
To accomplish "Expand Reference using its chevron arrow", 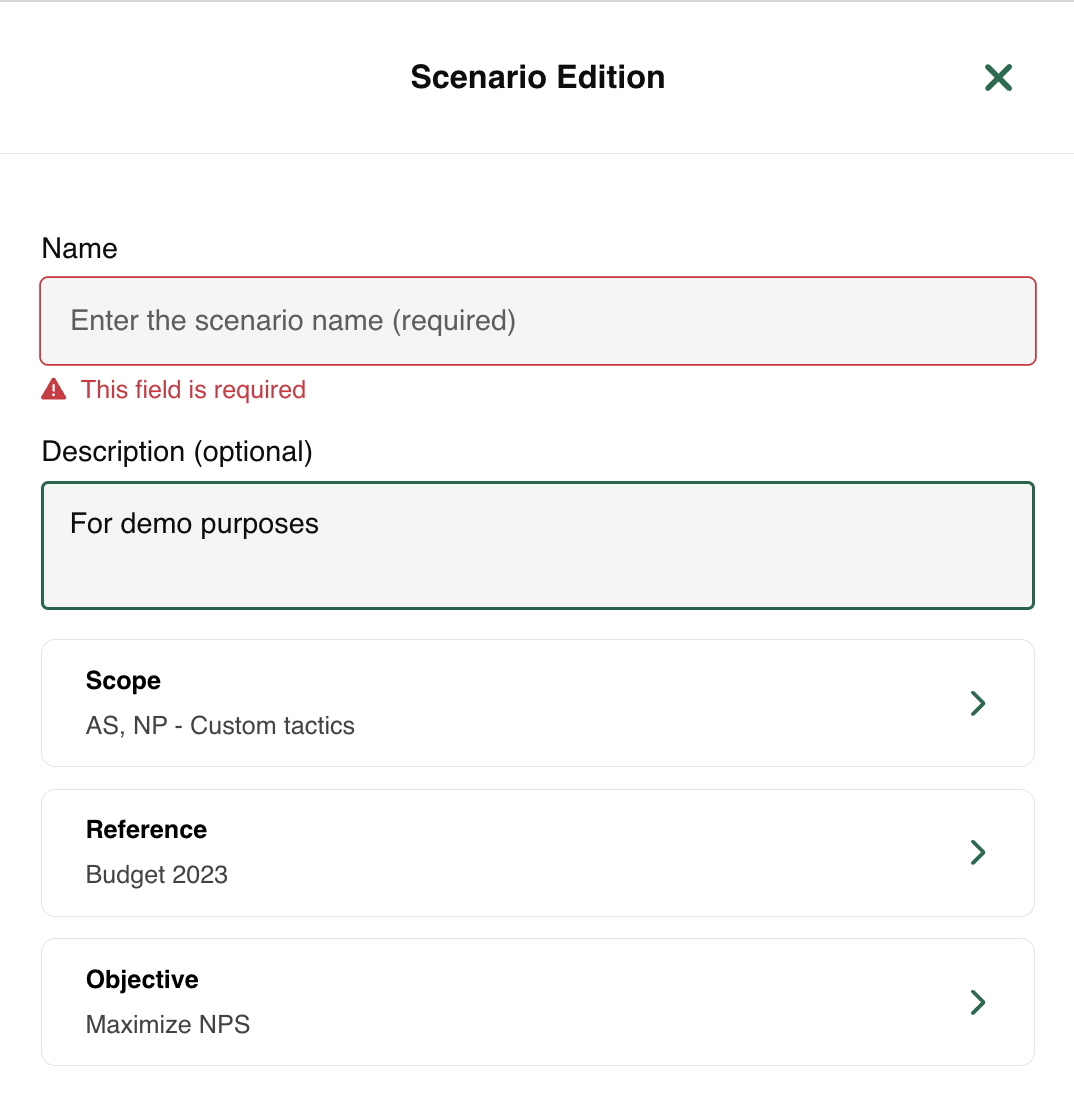I will tap(977, 853).
